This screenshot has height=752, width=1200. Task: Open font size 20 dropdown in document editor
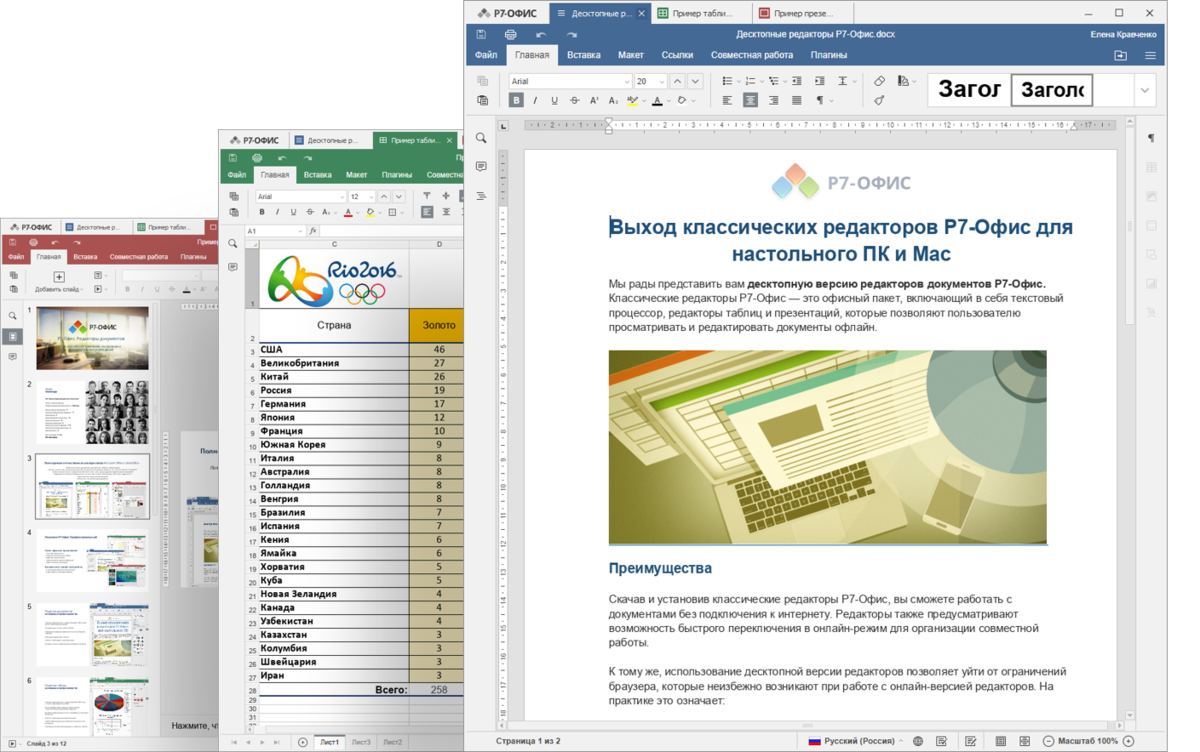pos(662,82)
